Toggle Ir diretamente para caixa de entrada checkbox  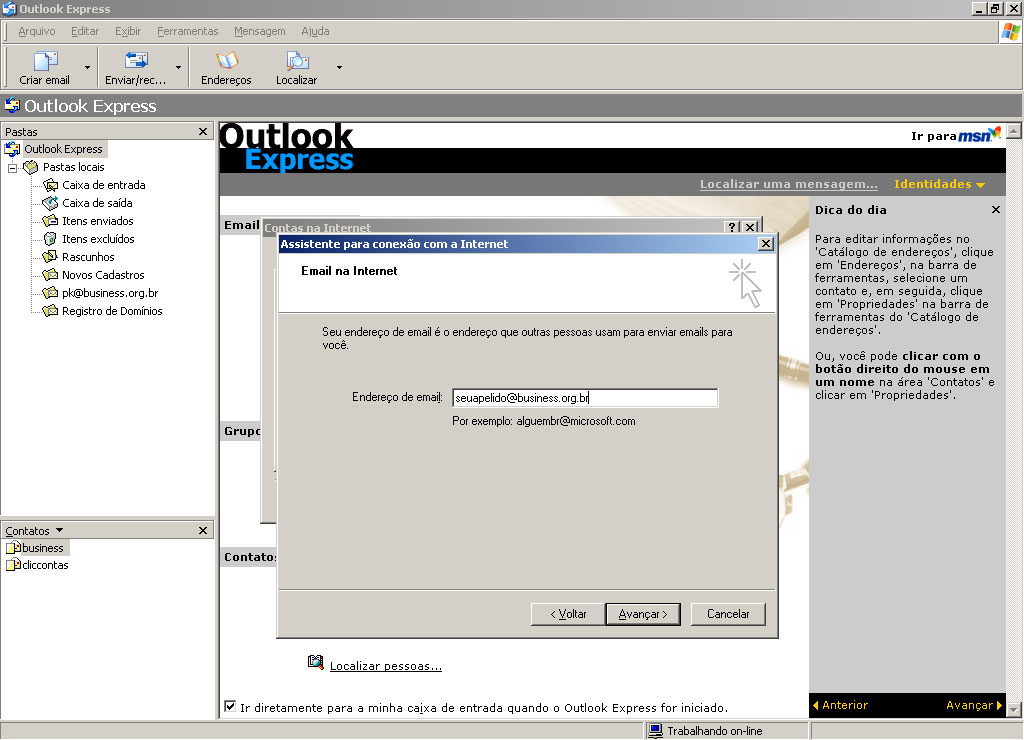pyautogui.click(x=230, y=706)
